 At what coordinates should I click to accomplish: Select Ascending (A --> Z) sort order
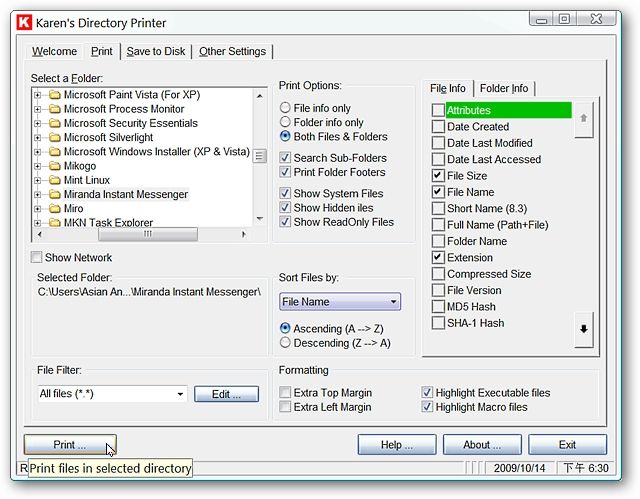[x=285, y=328]
